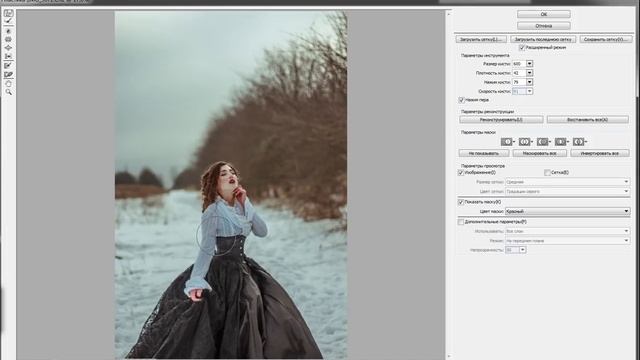Select the Reconstruct tool

pyautogui.click(x=8, y=21)
